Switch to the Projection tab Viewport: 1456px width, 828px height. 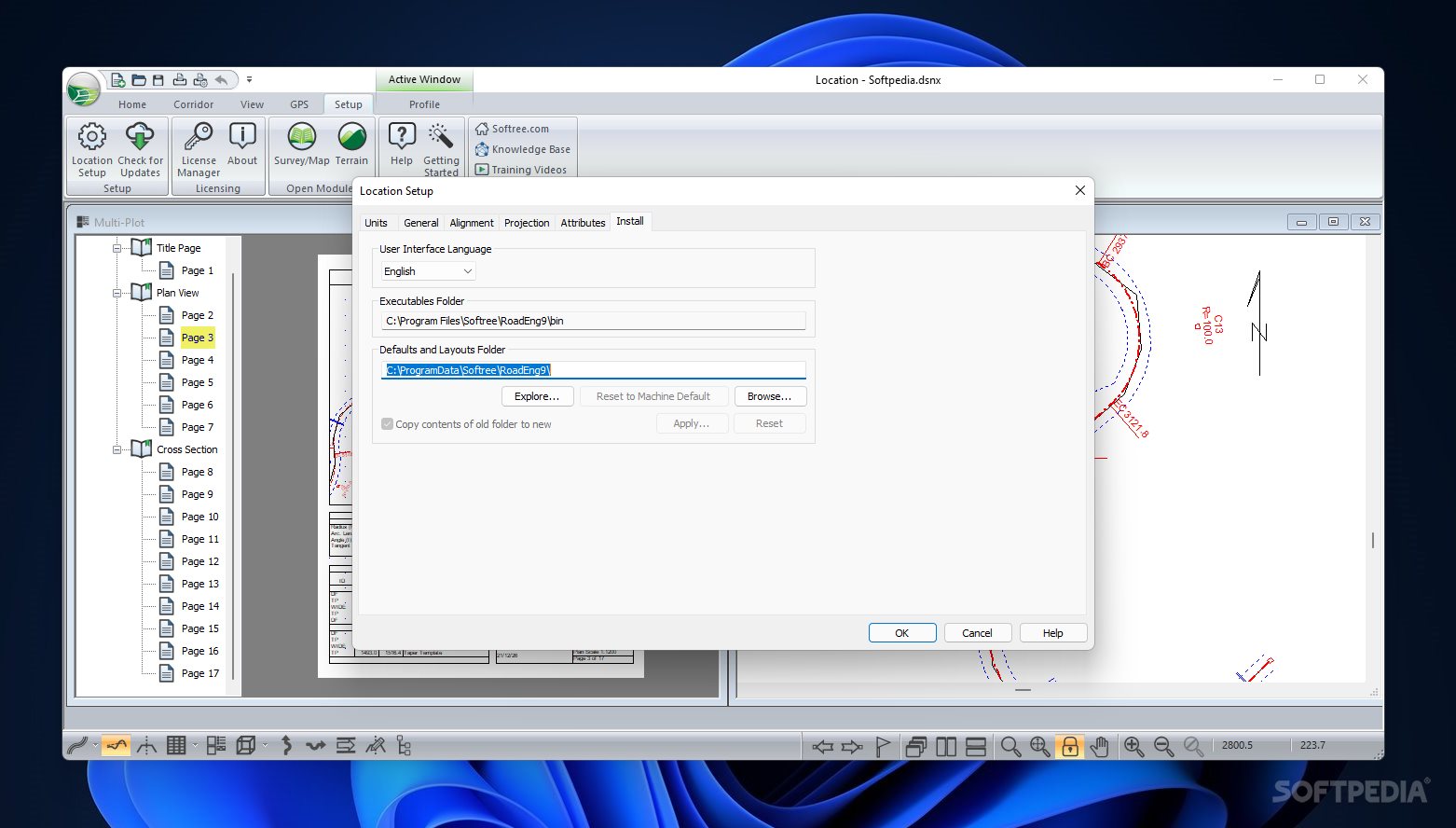click(527, 223)
